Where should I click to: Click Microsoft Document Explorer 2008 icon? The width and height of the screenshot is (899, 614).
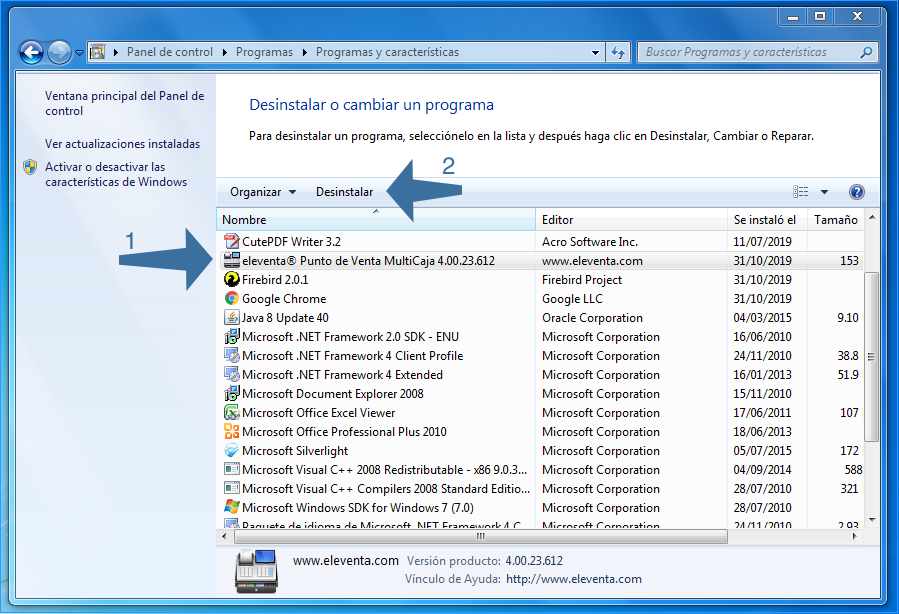[x=232, y=393]
